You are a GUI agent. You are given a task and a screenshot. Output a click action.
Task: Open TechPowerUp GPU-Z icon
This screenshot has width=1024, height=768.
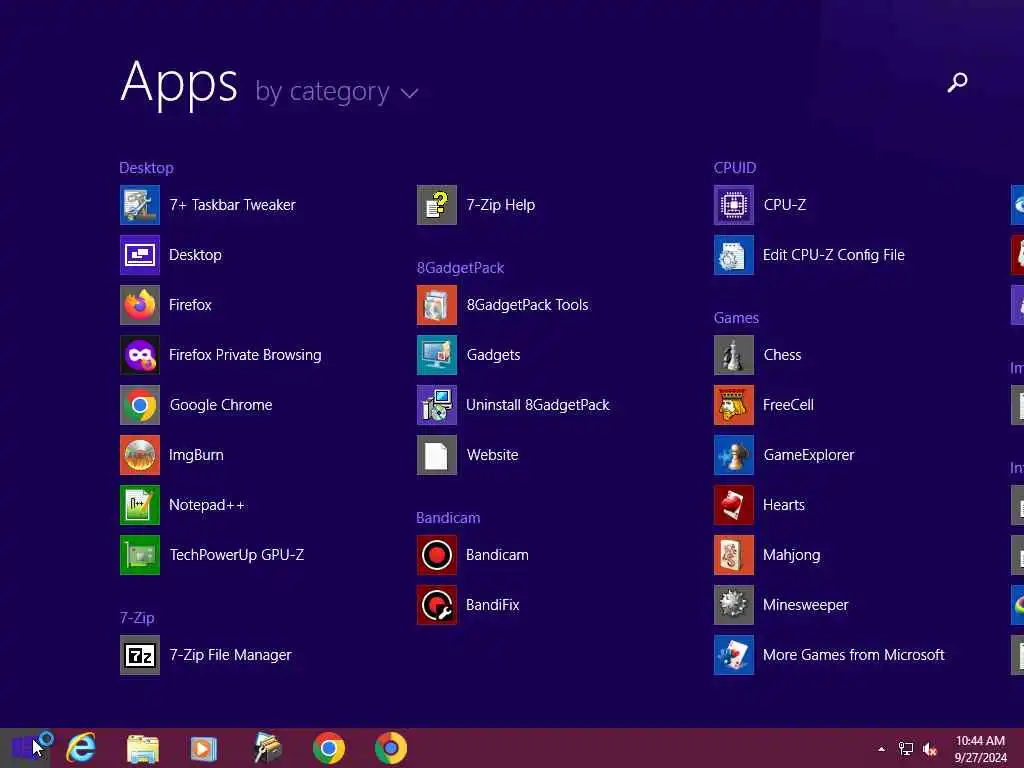(140, 555)
